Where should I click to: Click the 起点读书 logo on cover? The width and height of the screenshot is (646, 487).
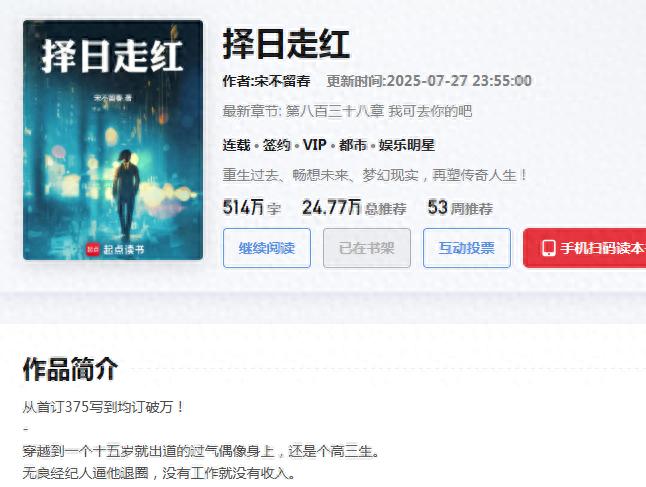(x=115, y=249)
